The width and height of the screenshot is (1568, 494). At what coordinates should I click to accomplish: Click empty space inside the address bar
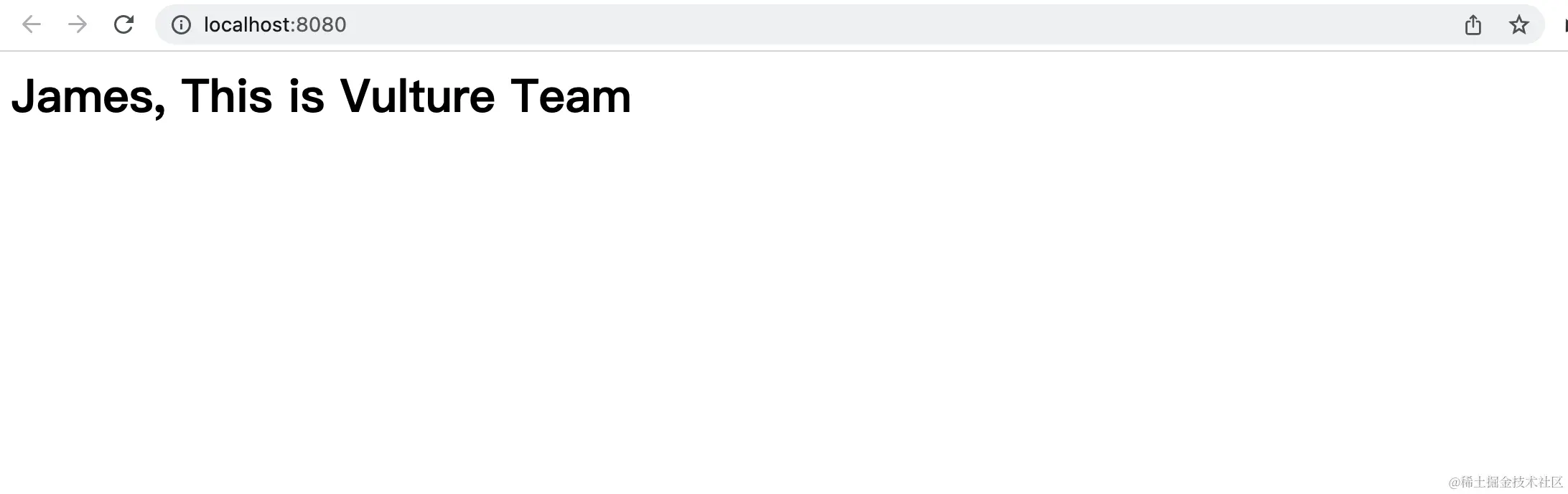862,24
